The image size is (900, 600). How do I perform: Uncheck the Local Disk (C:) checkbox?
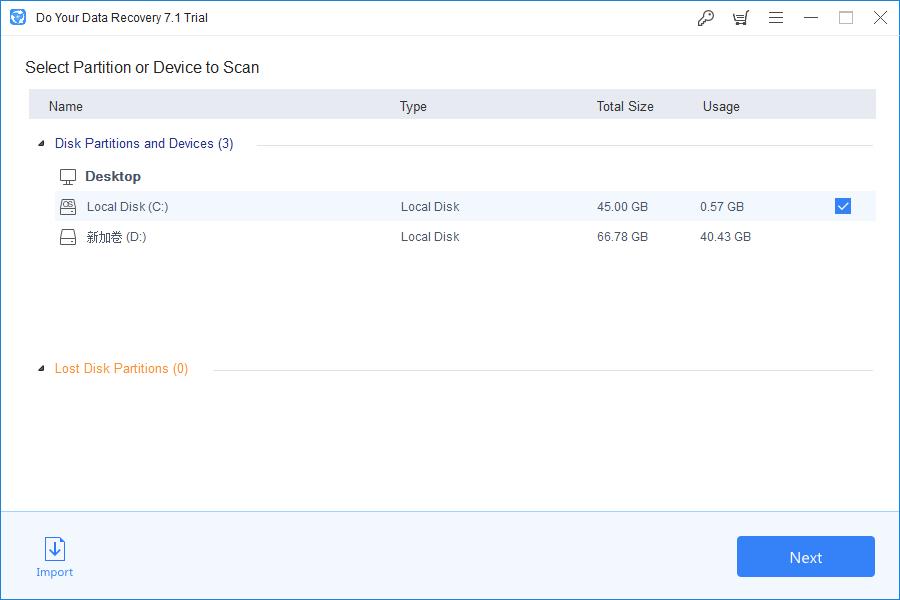click(x=843, y=206)
